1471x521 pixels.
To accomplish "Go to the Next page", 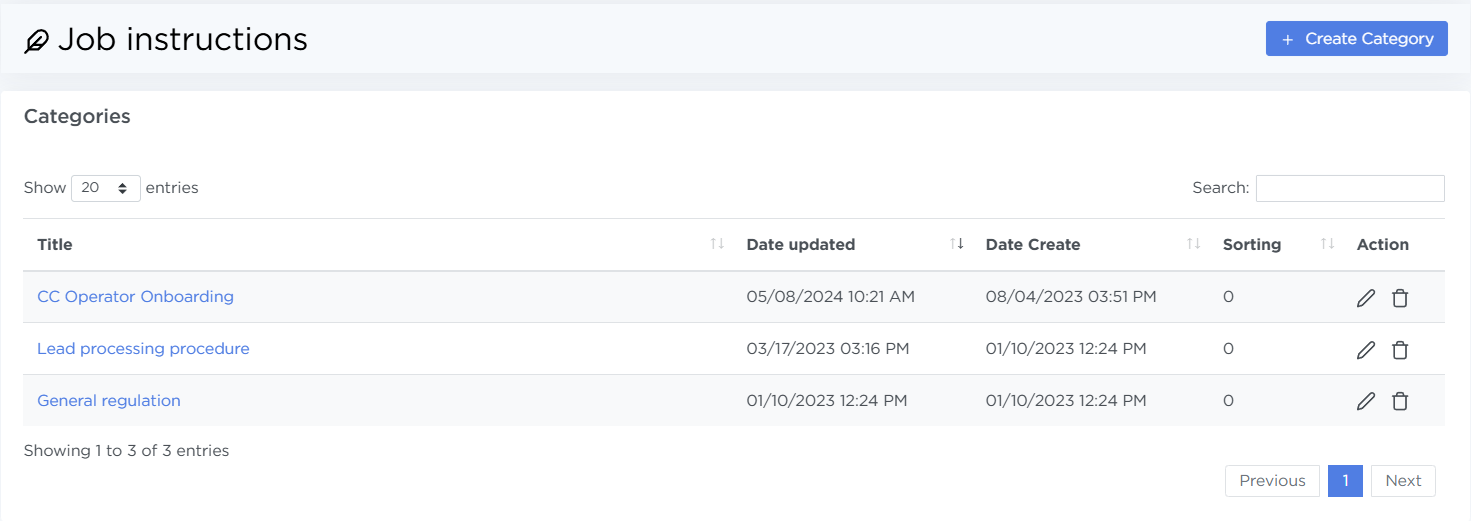I will click(x=1402, y=481).
